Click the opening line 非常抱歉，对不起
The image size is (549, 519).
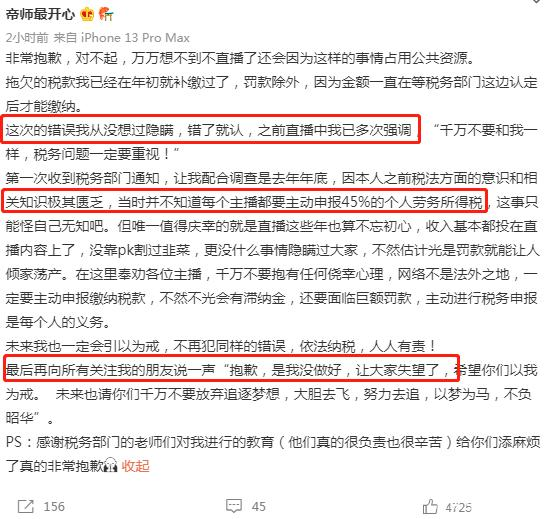239,58
